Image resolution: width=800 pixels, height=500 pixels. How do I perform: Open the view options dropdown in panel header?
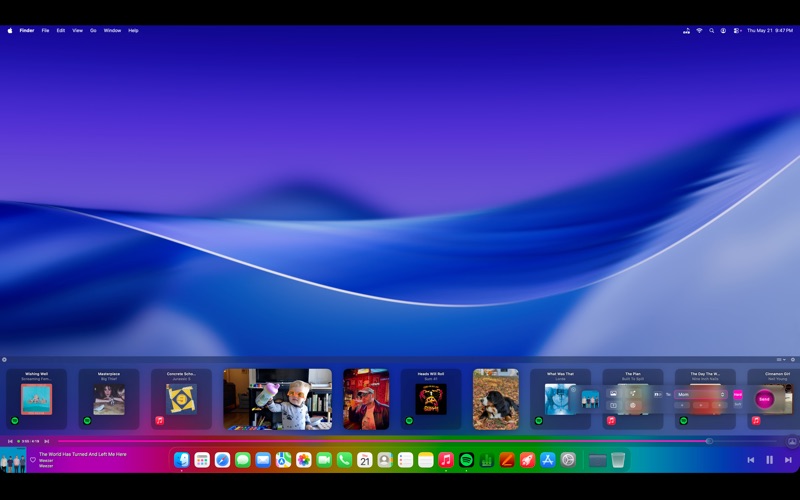tap(781, 360)
